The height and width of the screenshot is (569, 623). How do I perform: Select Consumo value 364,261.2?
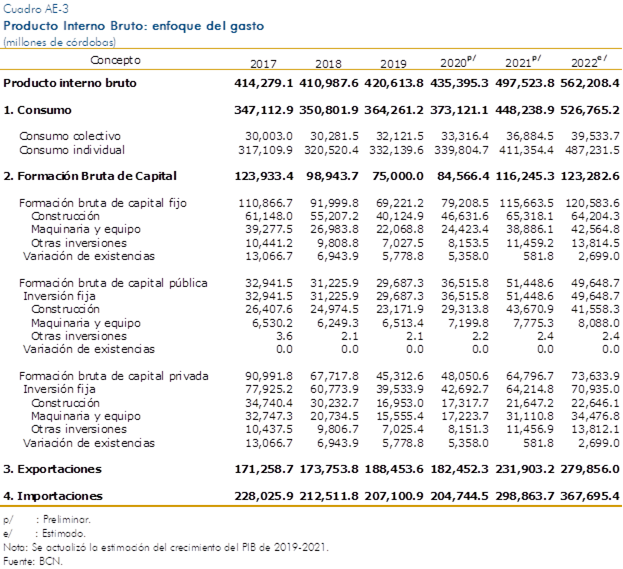(394, 110)
